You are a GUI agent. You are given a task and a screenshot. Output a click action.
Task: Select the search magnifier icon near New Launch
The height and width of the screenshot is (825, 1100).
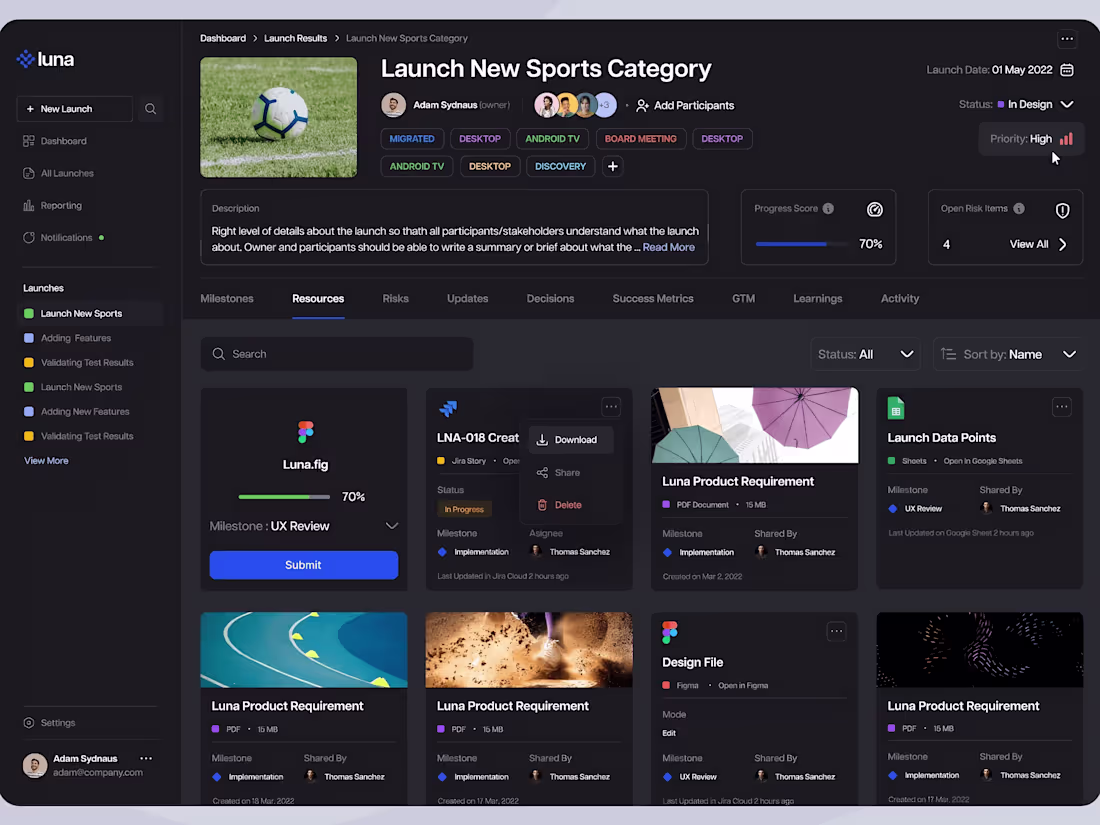point(150,108)
